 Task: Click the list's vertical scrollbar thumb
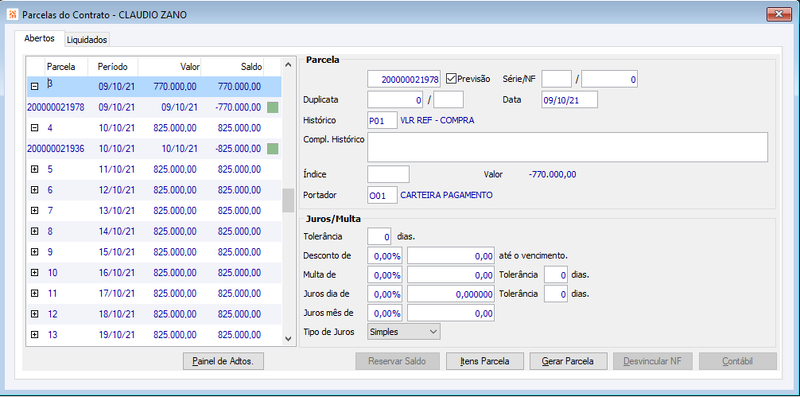click(x=288, y=200)
